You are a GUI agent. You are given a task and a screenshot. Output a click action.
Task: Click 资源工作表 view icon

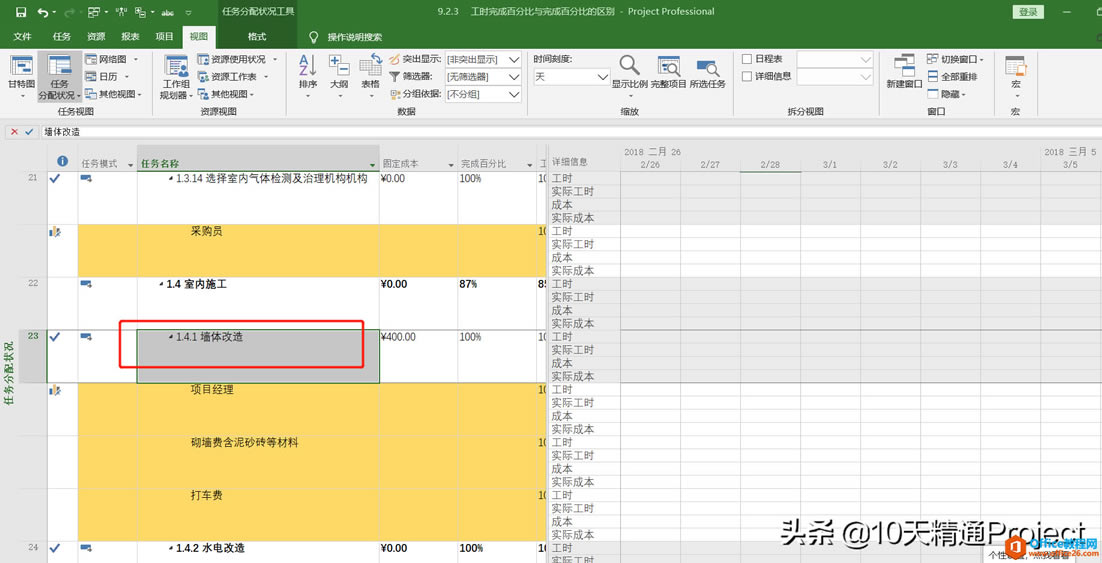click(x=203, y=77)
